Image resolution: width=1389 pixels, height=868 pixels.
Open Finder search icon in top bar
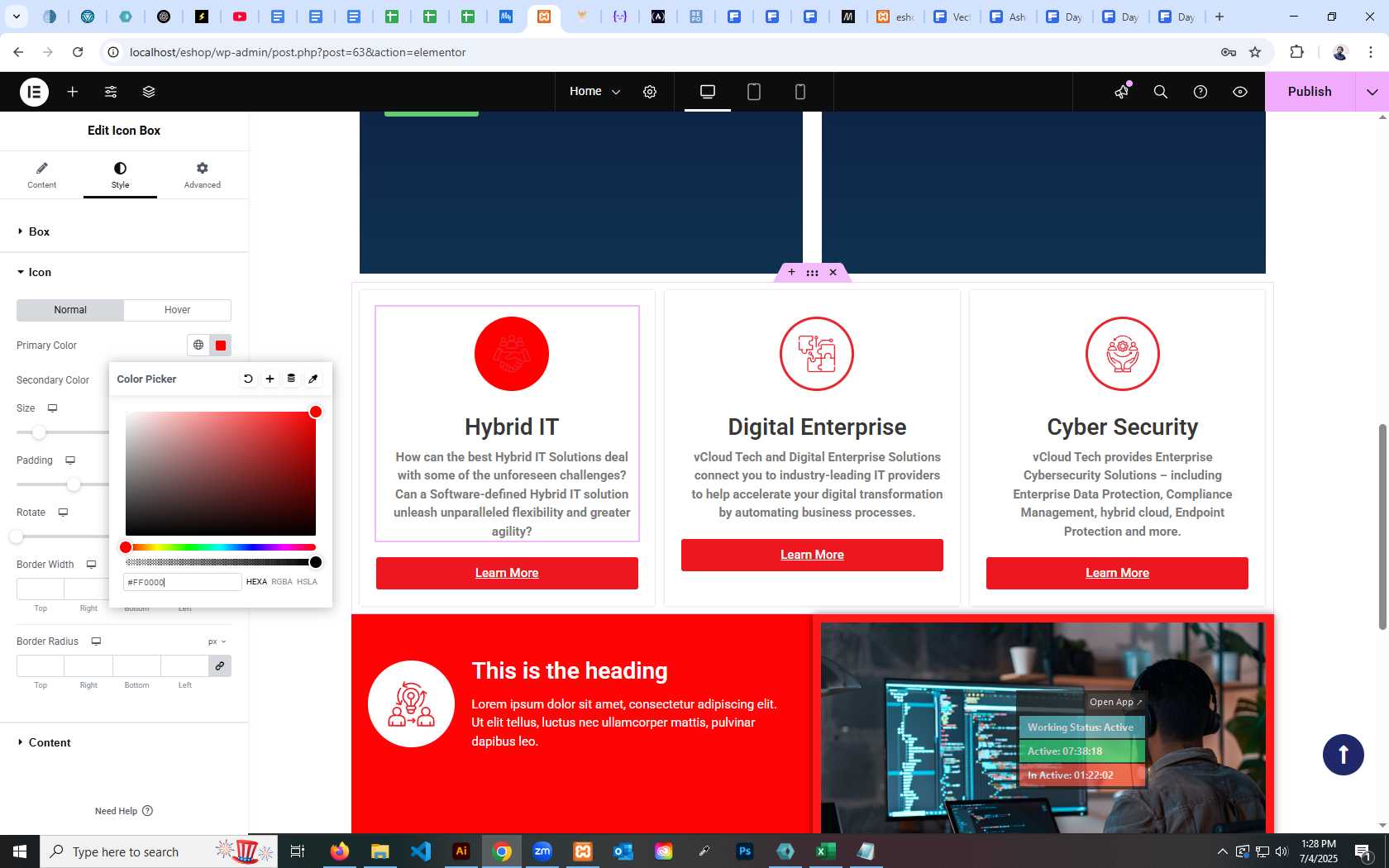click(1161, 92)
